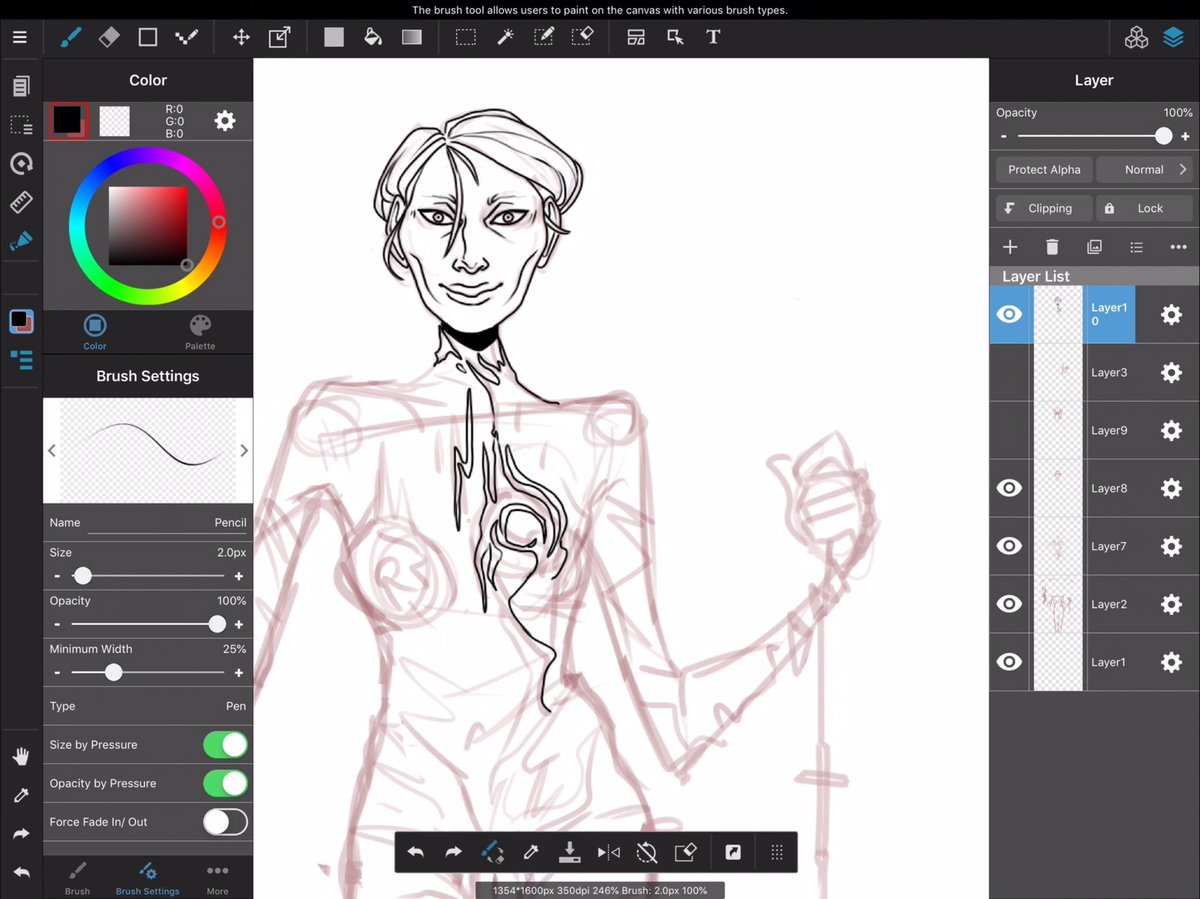1200x899 pixels.
Task: Hide Layer8 using its eye icon
Action: point(1010,488)
